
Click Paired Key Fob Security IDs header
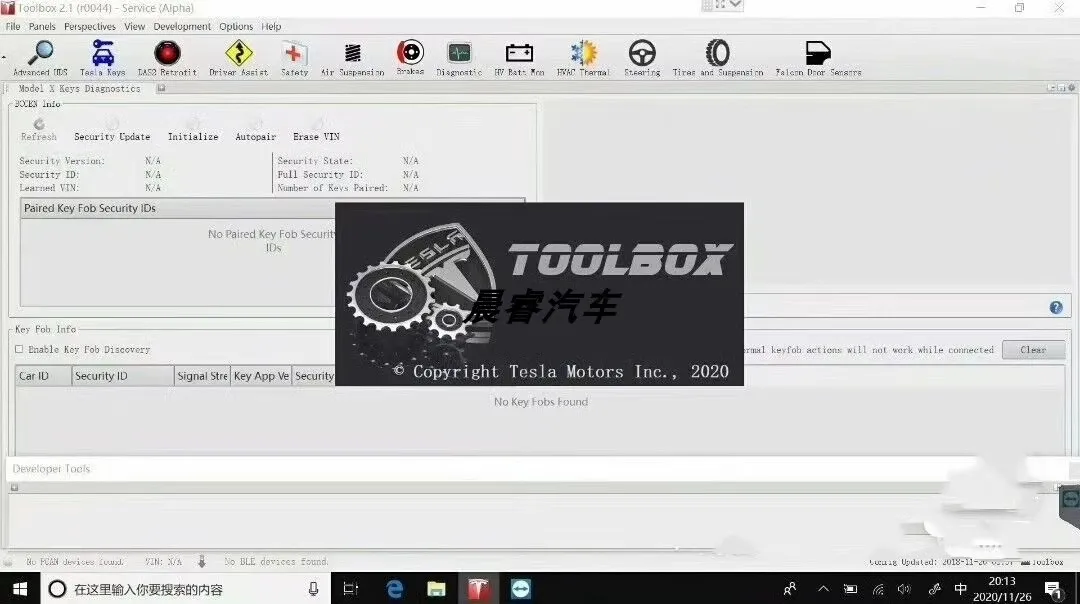pyautogui.click(x=90, y=208)
